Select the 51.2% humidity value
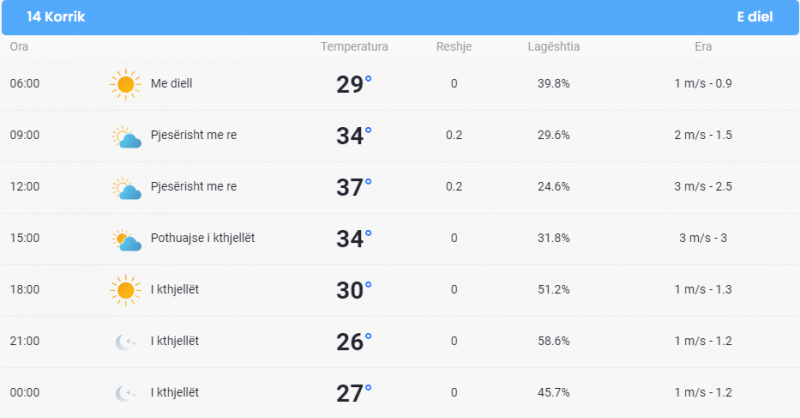The image size is (800, 418). [554, 289]
